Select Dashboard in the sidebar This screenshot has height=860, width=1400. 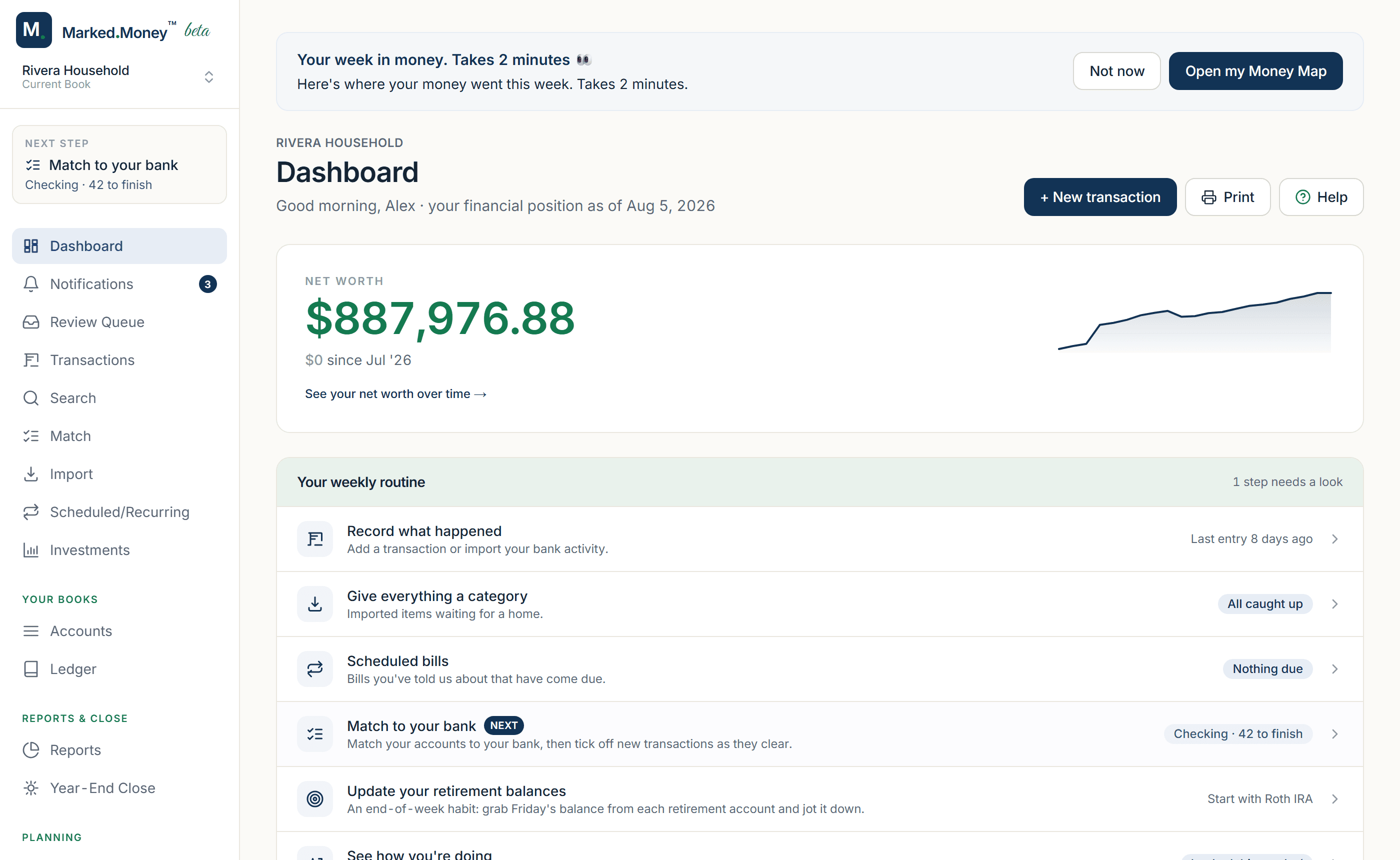pos(119,245)
